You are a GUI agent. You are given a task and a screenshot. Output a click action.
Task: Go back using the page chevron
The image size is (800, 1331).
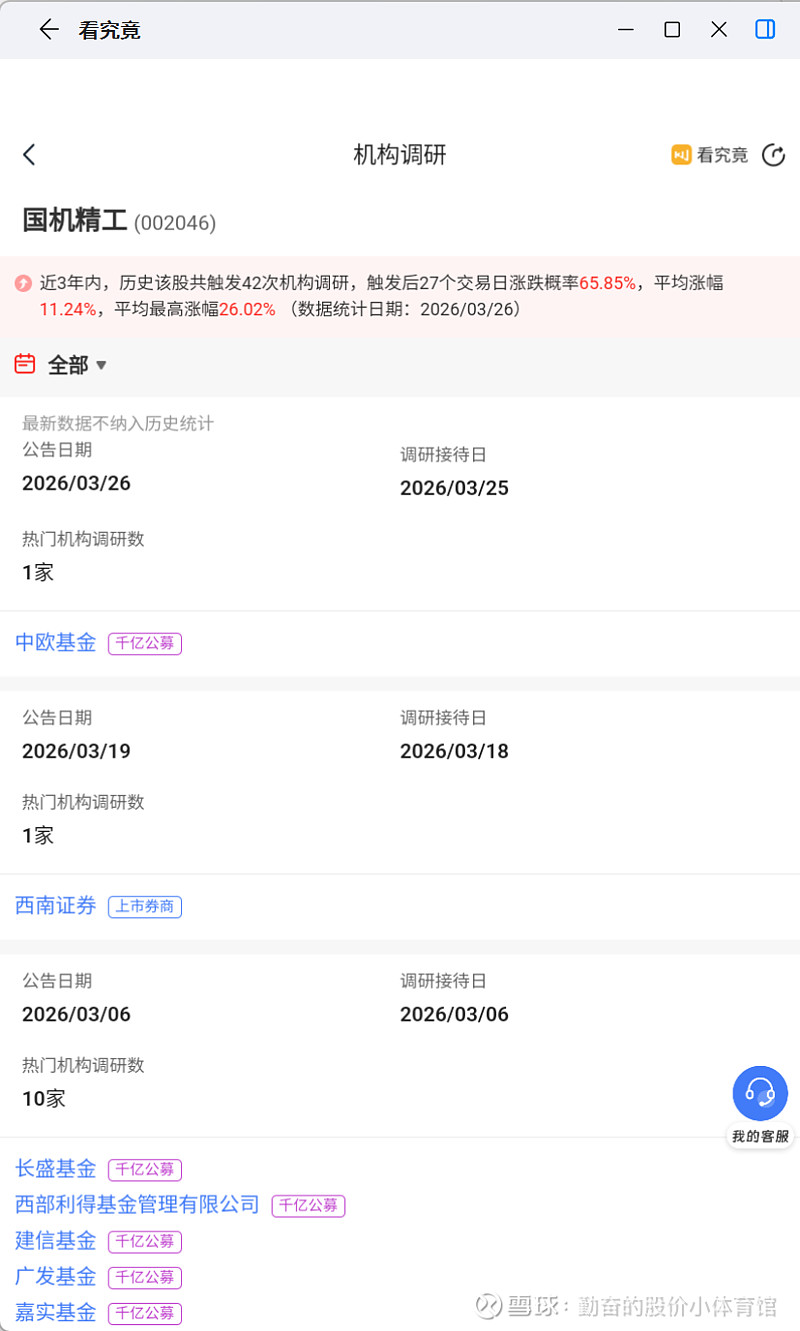(29, 155)
